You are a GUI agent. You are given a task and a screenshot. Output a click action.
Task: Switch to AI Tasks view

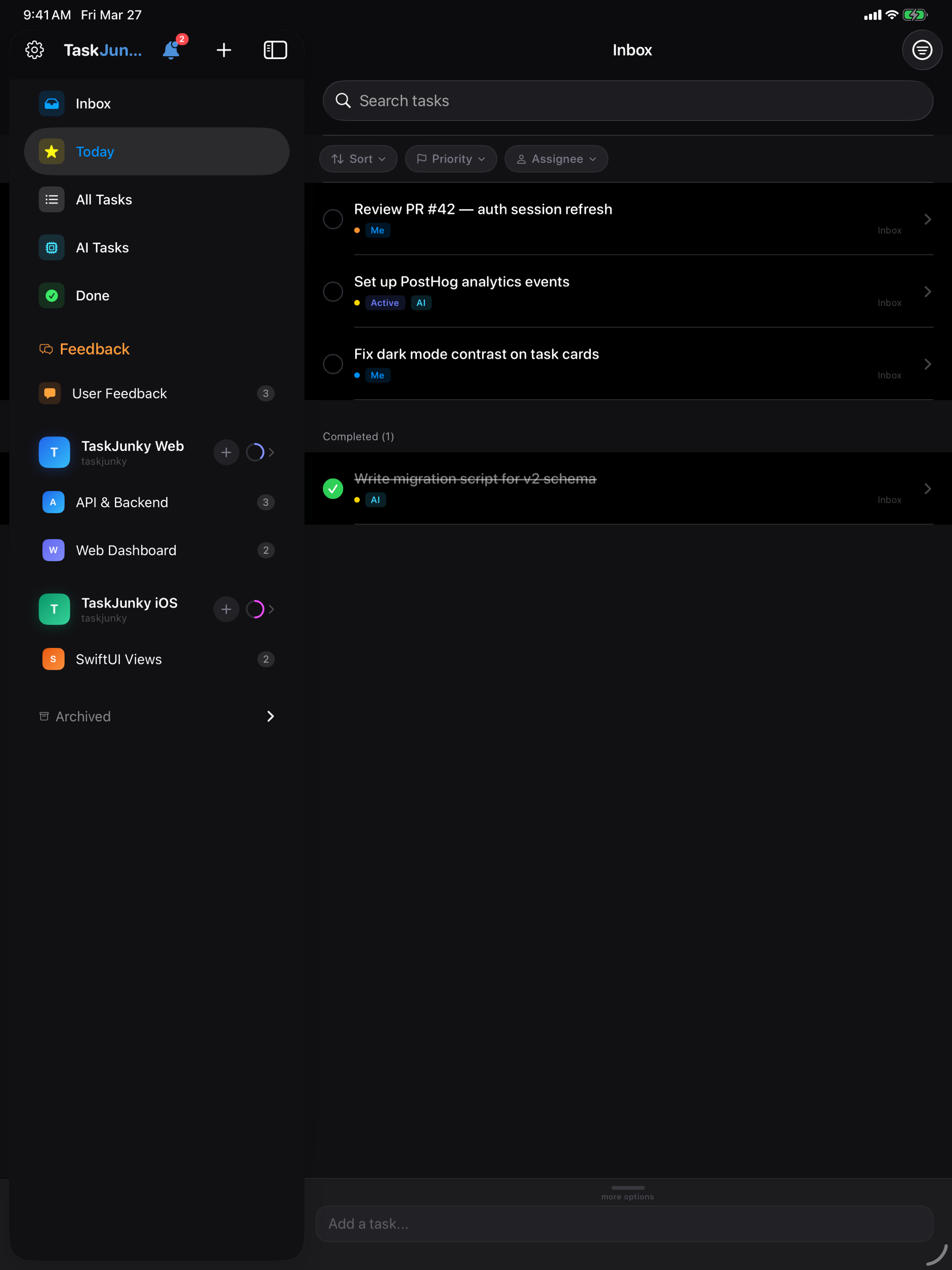pos(102,247)
